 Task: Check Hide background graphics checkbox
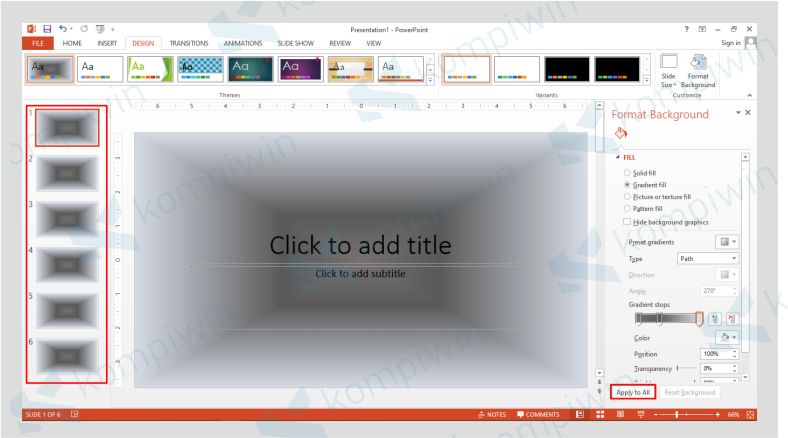[x=627, y=222]
